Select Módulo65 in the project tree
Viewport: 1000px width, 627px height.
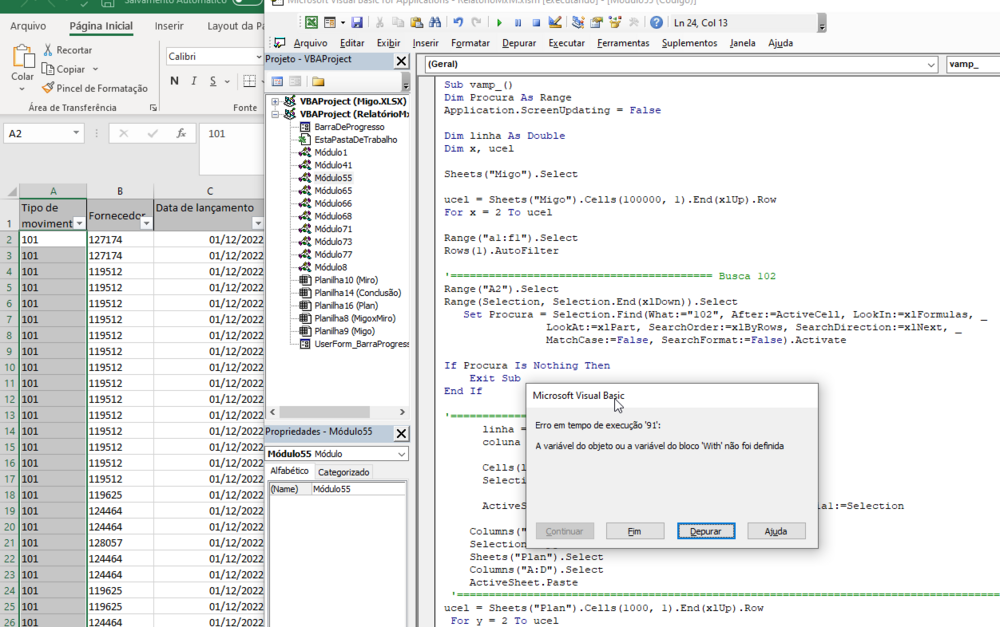pyautogui.click(x=333, y=191)
